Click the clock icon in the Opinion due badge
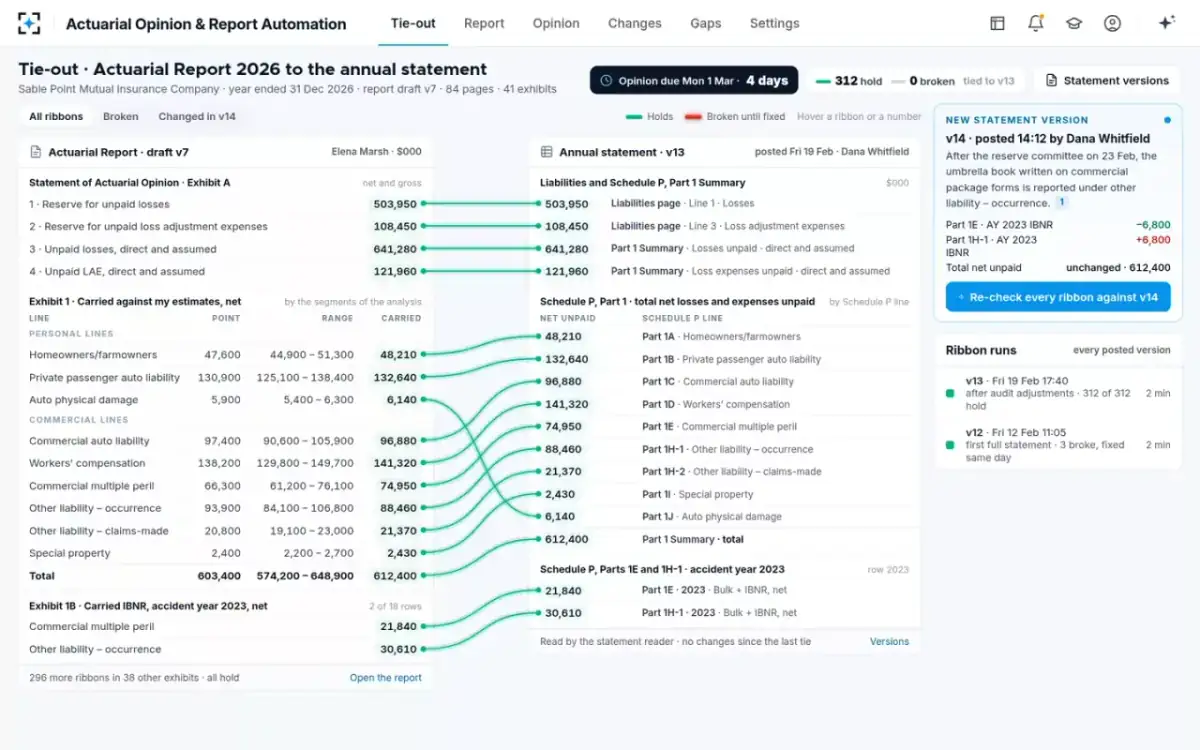This screenshot has height=750, width=1200. 607,81
